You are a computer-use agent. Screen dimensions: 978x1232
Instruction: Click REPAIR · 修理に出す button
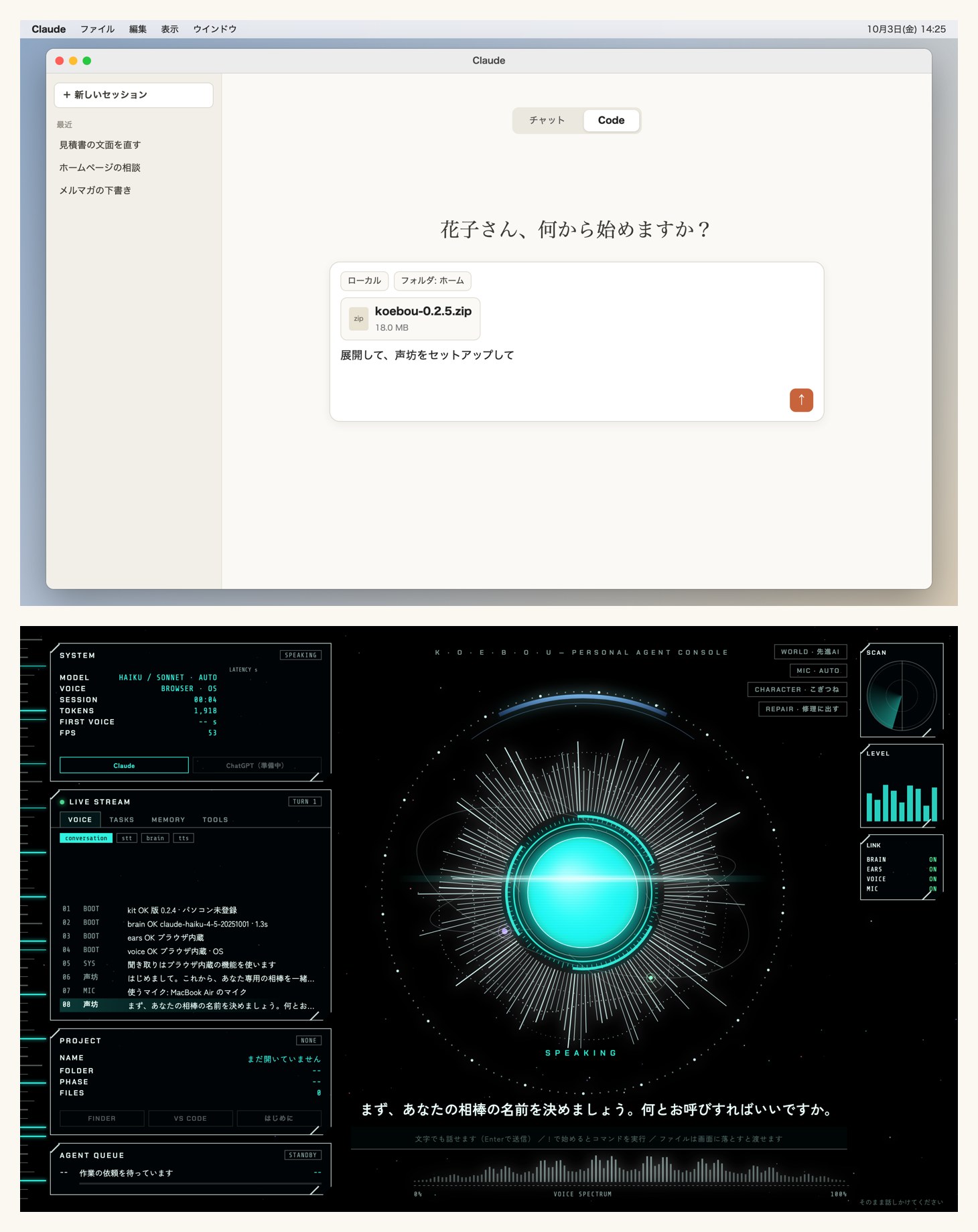[802, 708]
